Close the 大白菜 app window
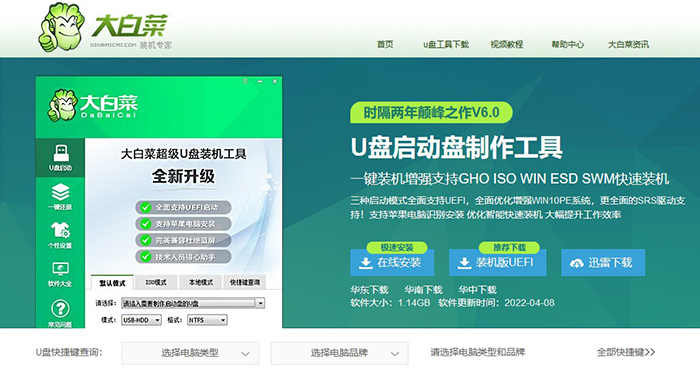700x375 pixels. point(275,81)
